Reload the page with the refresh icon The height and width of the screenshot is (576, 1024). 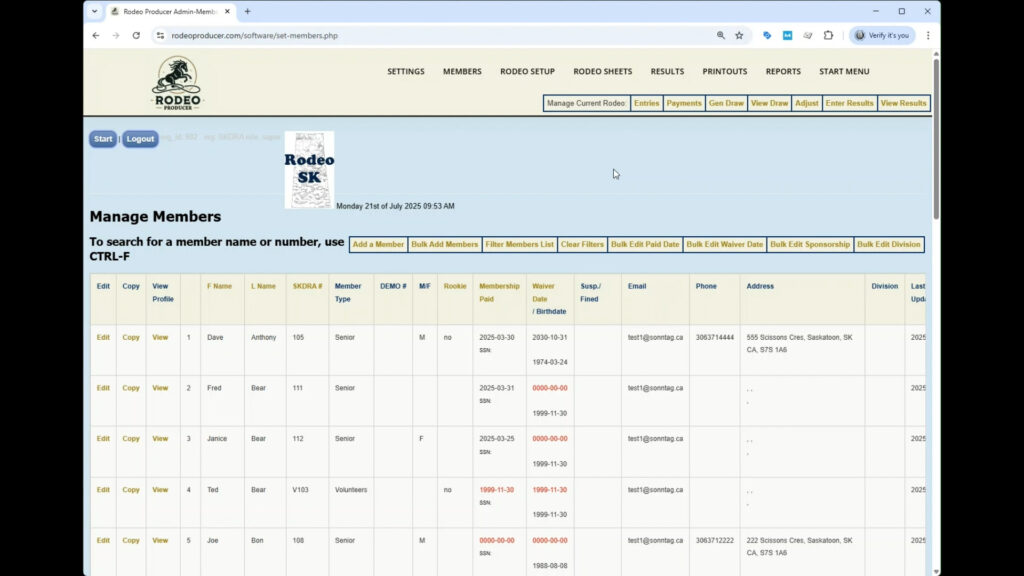137,35
